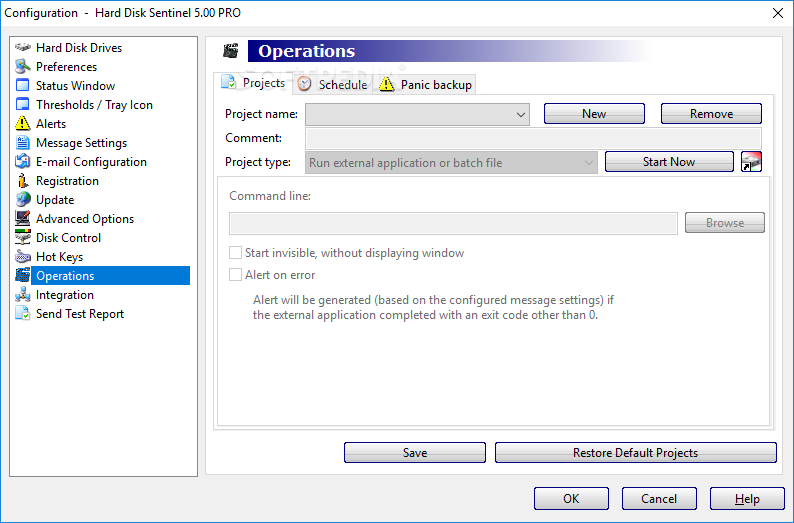This screenshot has width=794, height=523.
Task: Click the E-mail Configuration icon
Action: [23, 162]
